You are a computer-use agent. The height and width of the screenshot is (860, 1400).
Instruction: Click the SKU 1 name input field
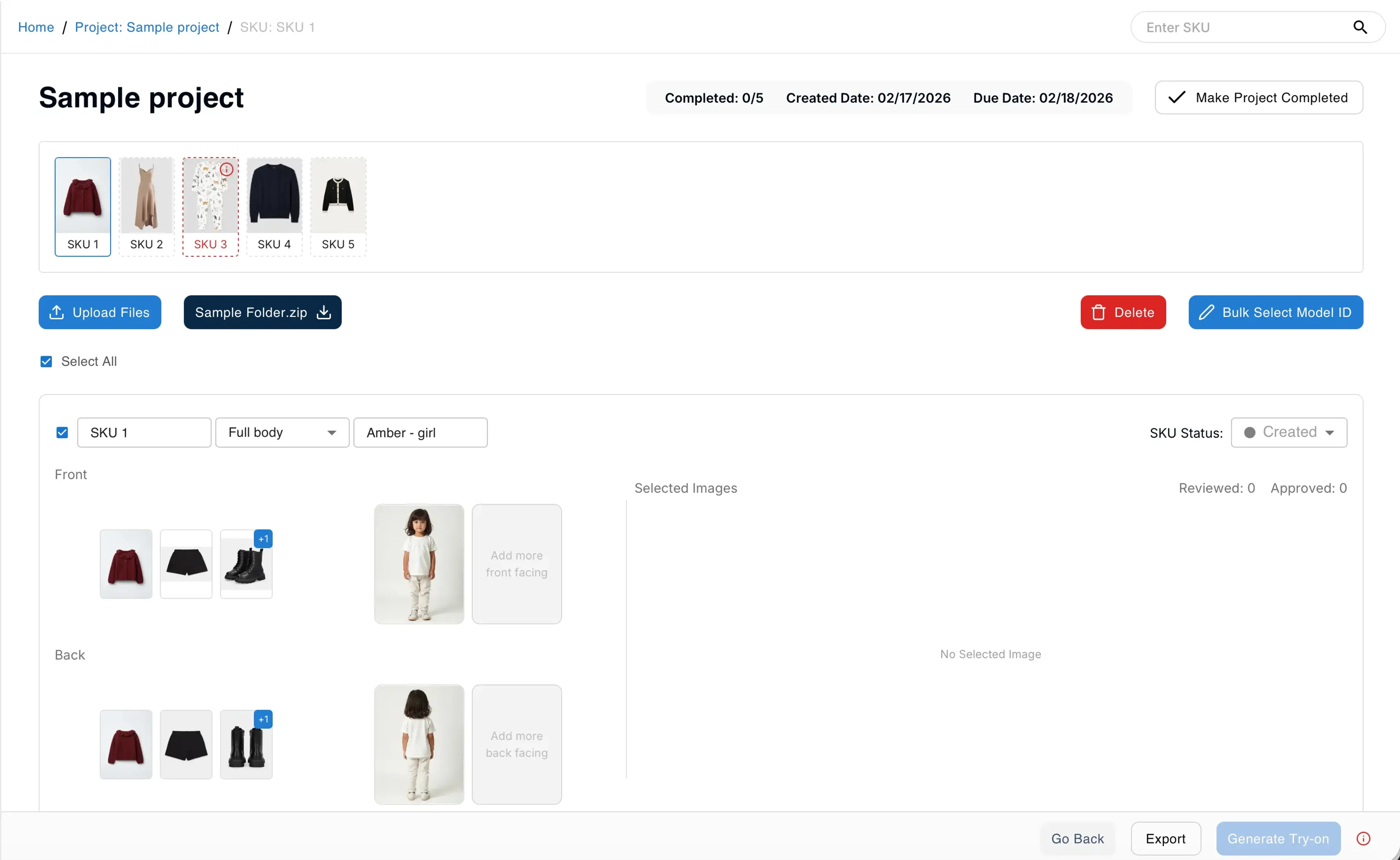point(144,432)
